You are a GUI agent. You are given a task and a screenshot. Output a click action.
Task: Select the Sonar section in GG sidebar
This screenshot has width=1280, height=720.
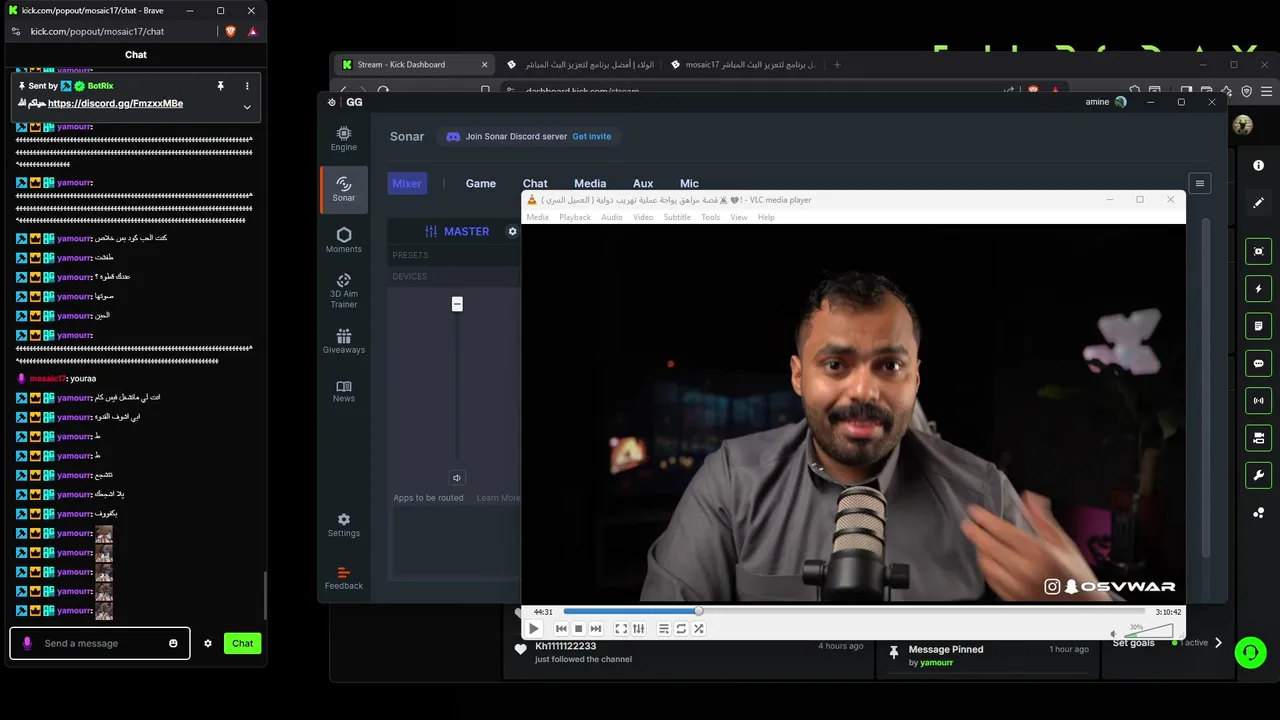343,189
